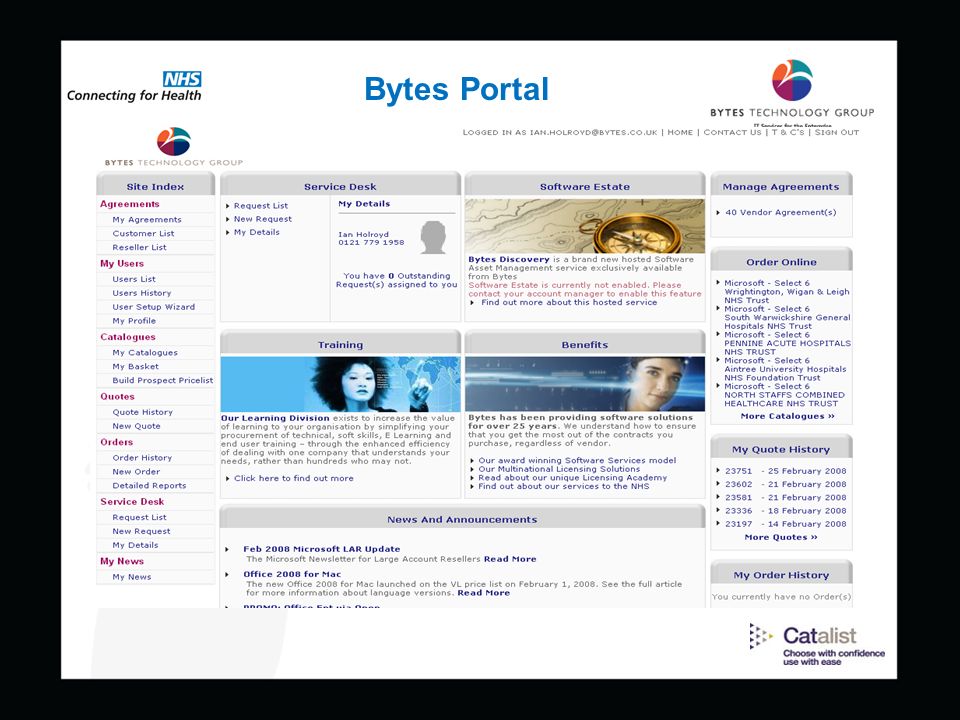Find out about our services to the NHS
Image resolution: width=960 pixels, height=720 pixels.
564,486
